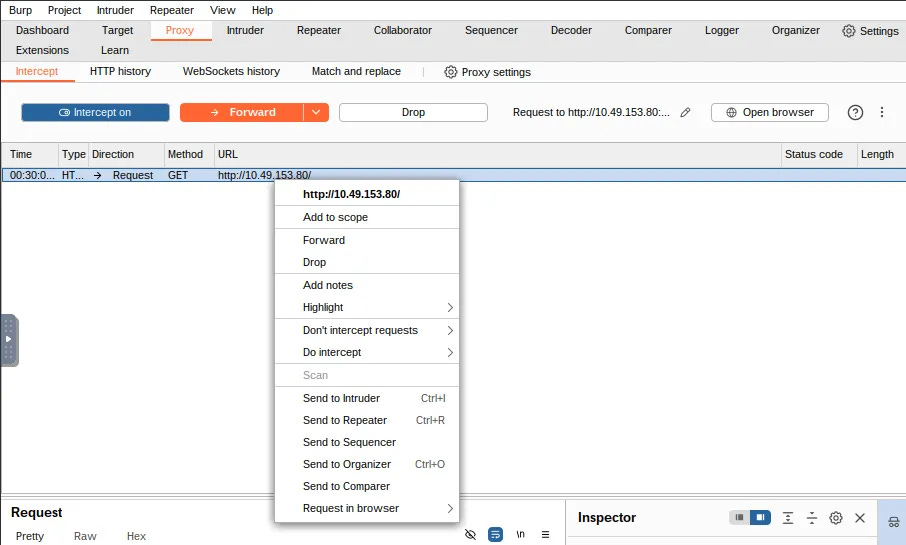Sort by the Status code column header
Viewport: 906px width, 545px height.
(x=818, y=154)
